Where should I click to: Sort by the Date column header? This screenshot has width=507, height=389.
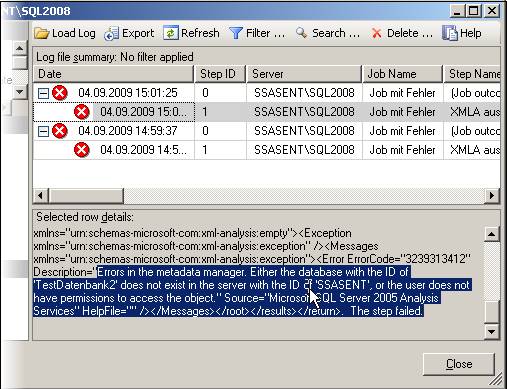114,74
